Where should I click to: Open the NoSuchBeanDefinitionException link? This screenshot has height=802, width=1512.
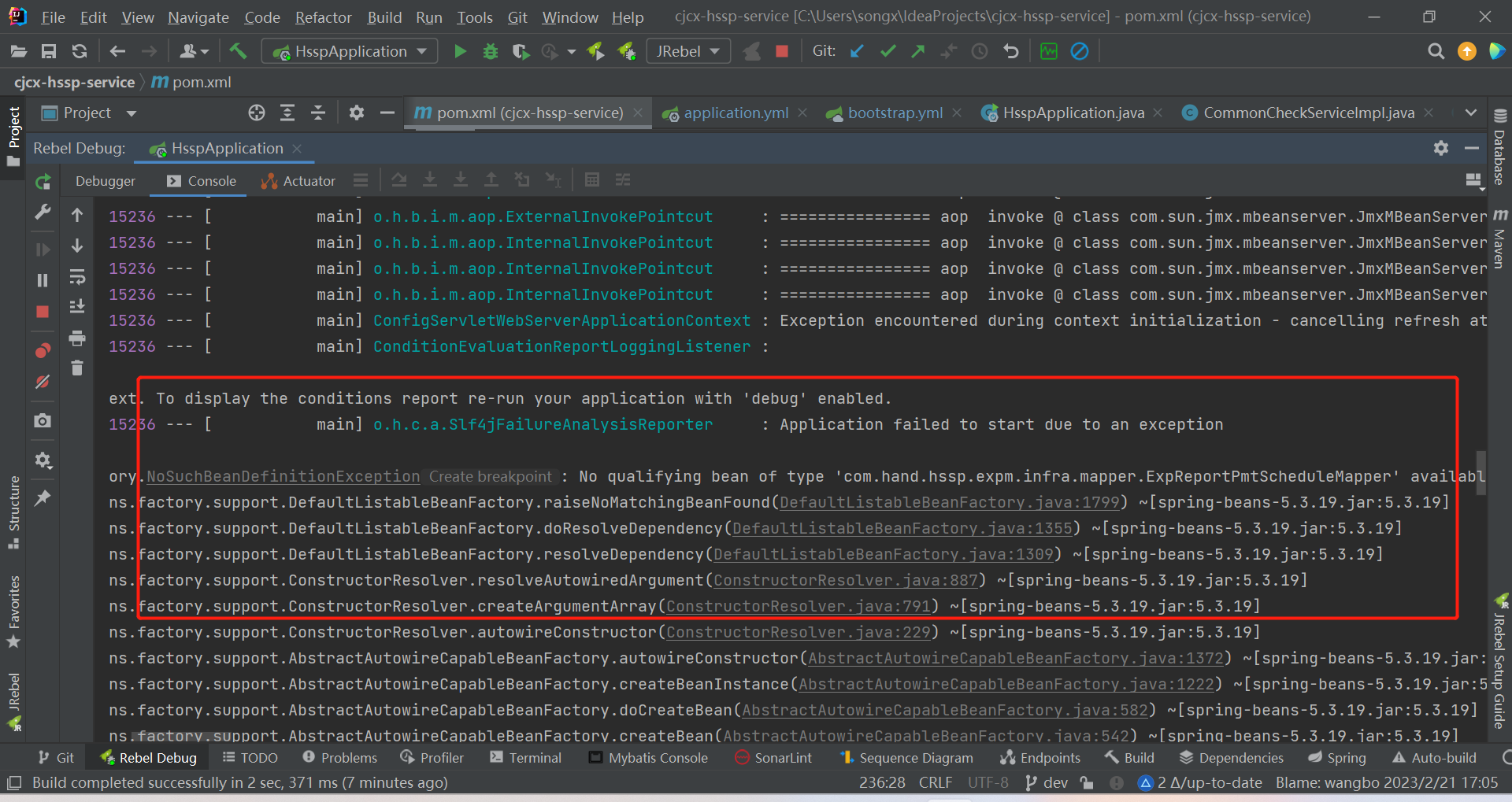coord(283,476)
